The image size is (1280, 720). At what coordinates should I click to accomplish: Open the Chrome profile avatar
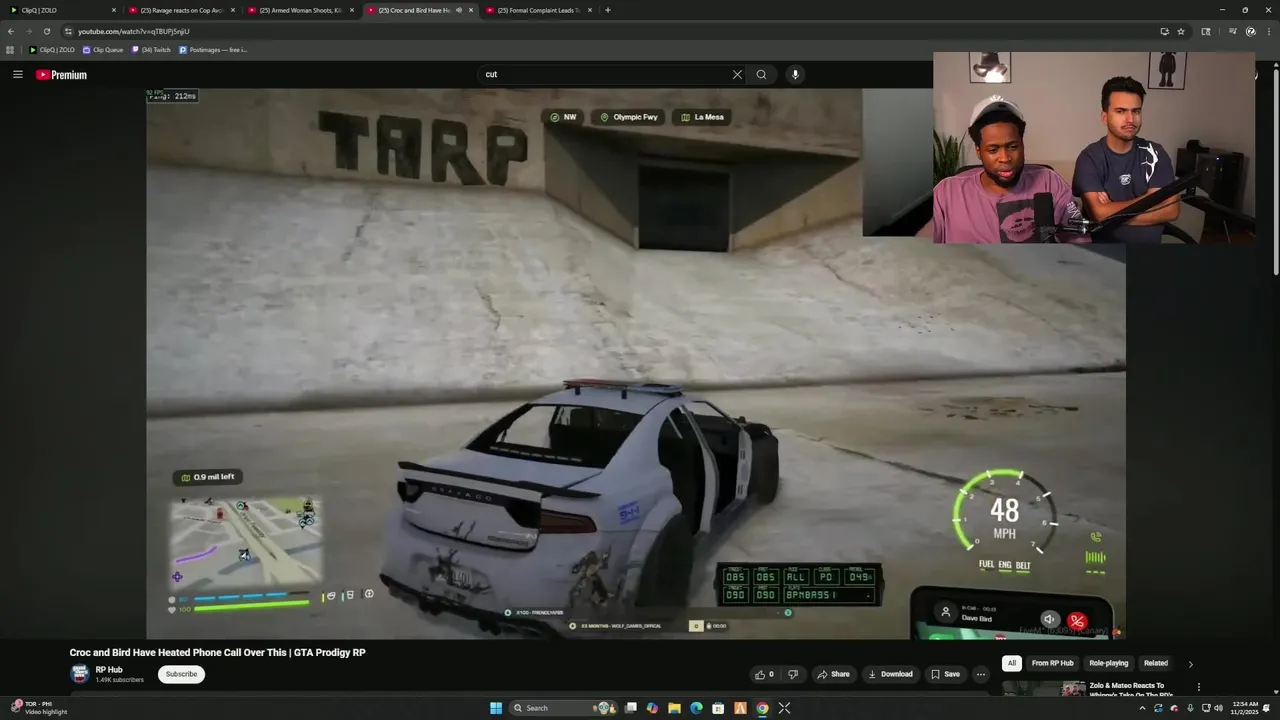1250,31
